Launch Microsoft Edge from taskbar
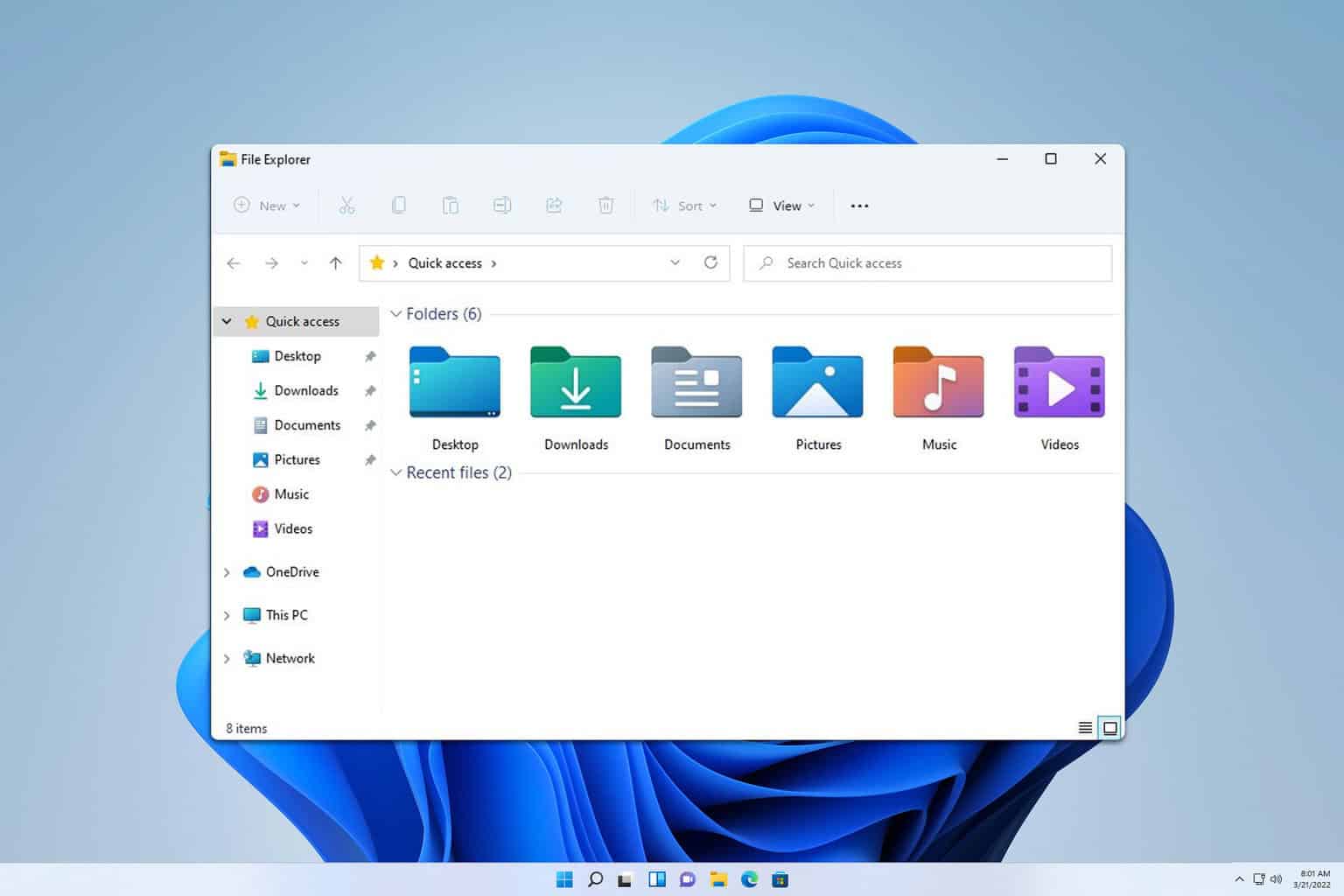 click(x=750, y=879)
